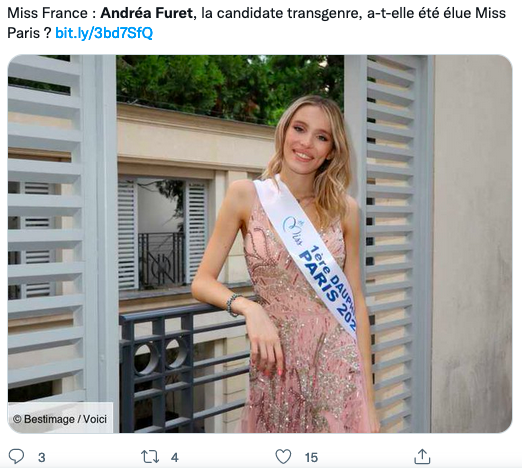The height and width of the screenshot is (468, 522).
Task: Open the share upload icon
Action: point(422,456)
